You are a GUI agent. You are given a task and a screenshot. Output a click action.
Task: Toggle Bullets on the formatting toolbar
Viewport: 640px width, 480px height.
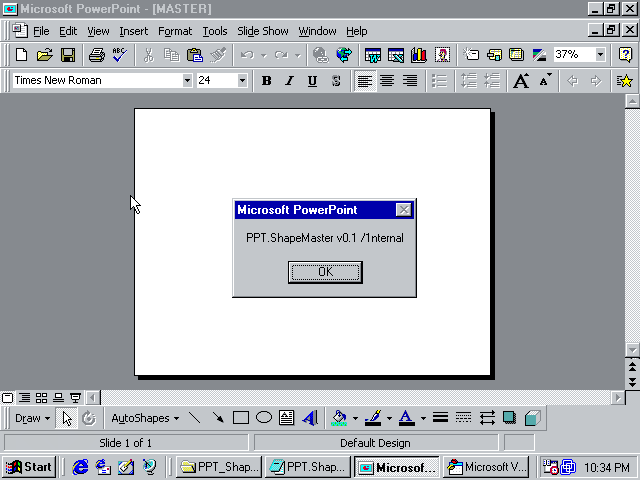pos(439,81)
